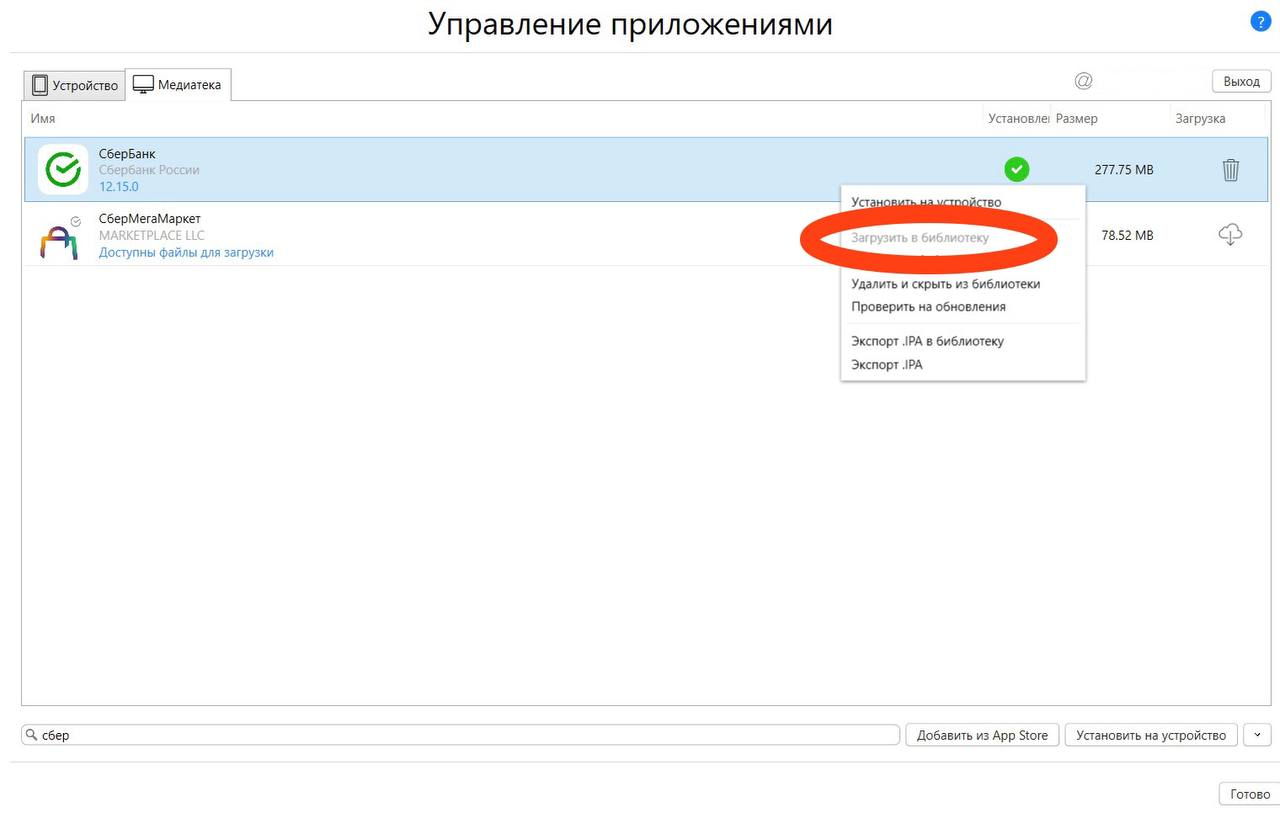1280x818 pixels.
Task: Open the dropdown arrow beside Установить на устройство
Action: coord(1257,735)
